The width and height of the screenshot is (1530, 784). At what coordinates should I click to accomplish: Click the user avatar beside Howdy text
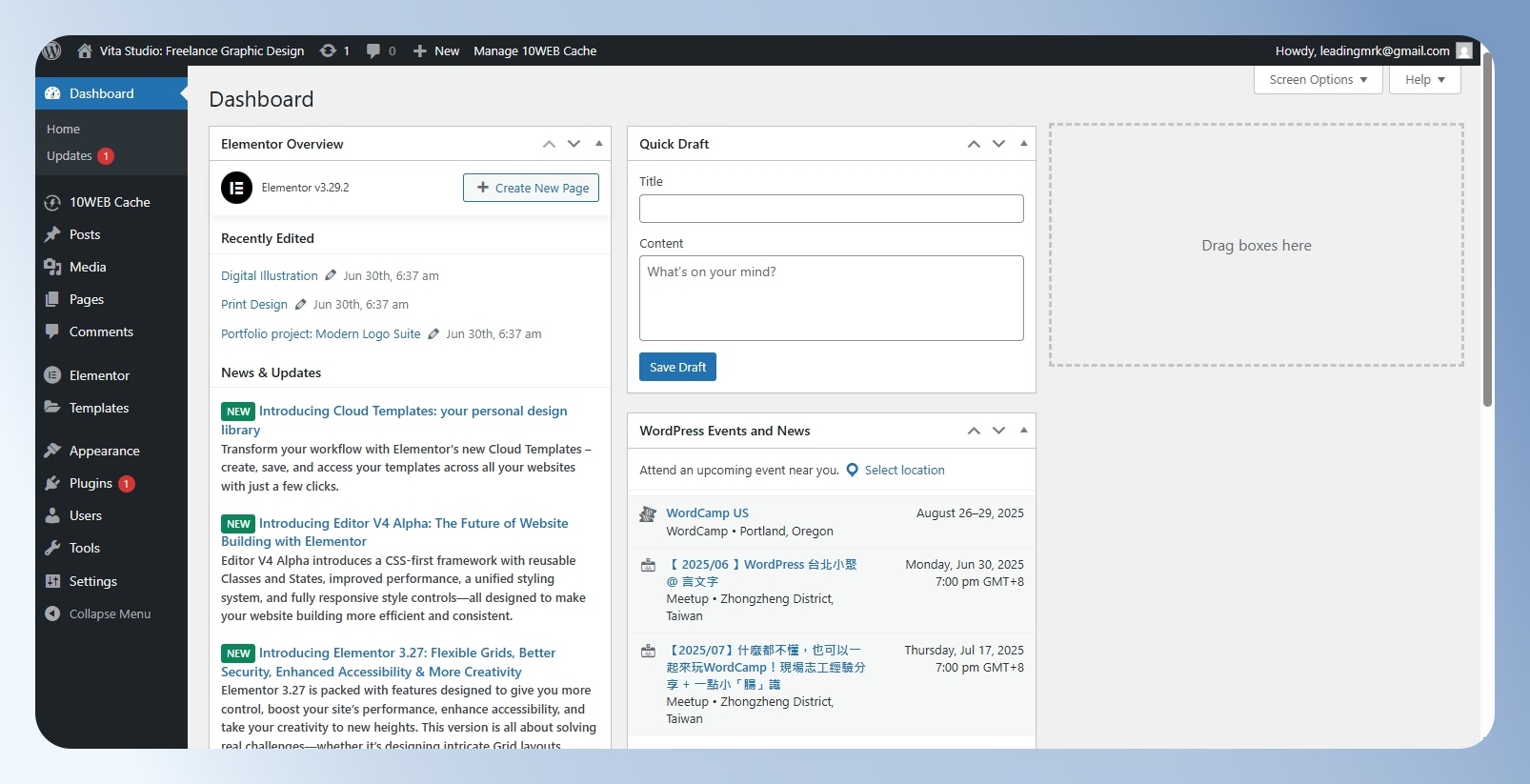coord(1464,50)
